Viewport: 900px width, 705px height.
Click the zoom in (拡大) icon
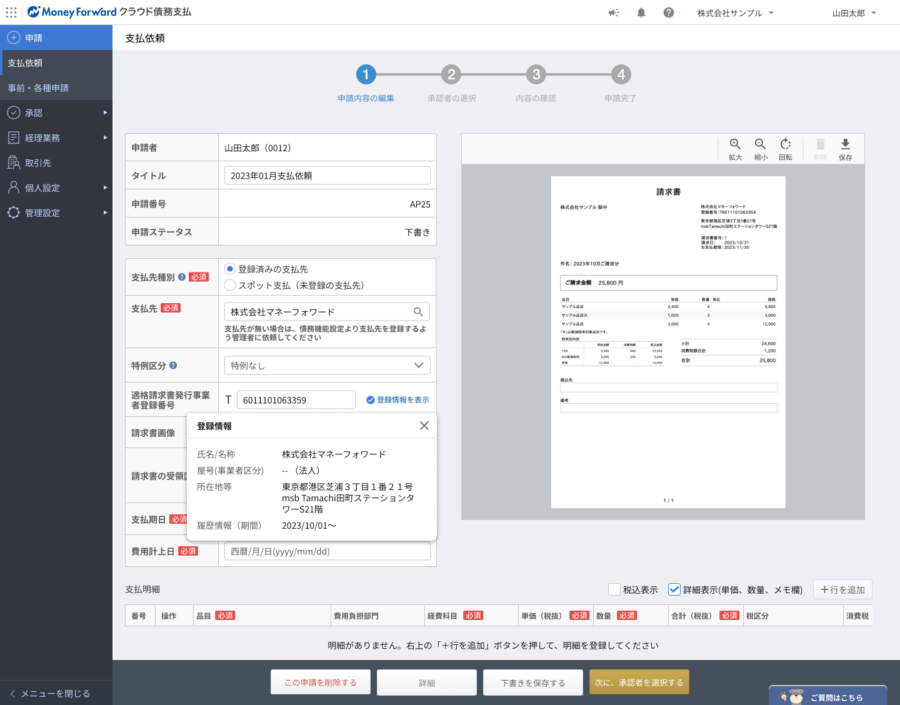tap(735, 146)
